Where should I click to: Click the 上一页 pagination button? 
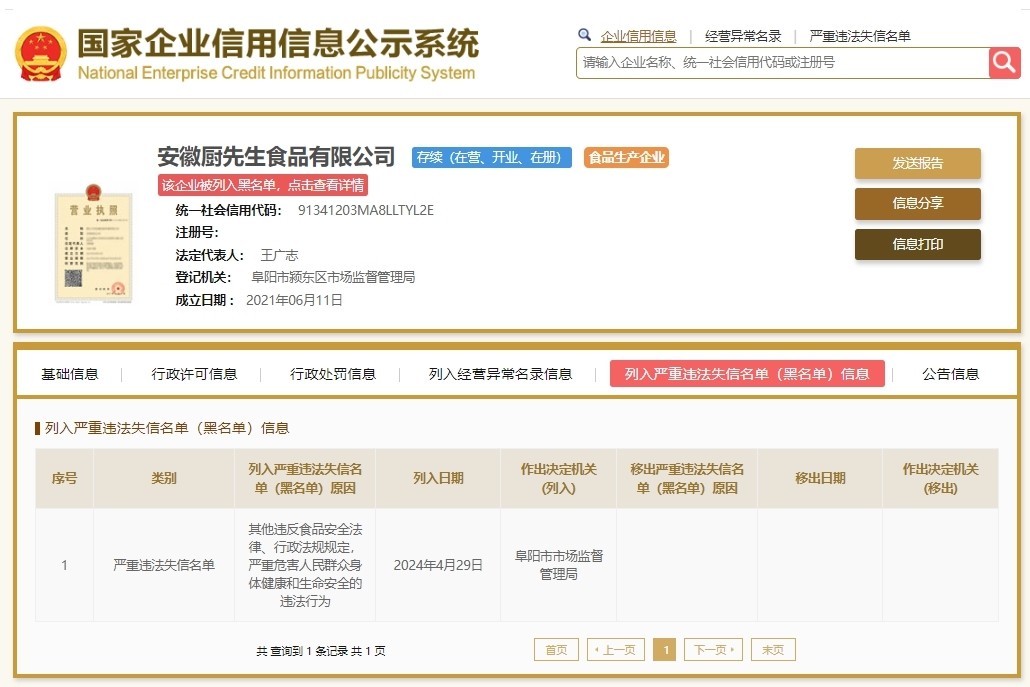(x=616, y=650)
